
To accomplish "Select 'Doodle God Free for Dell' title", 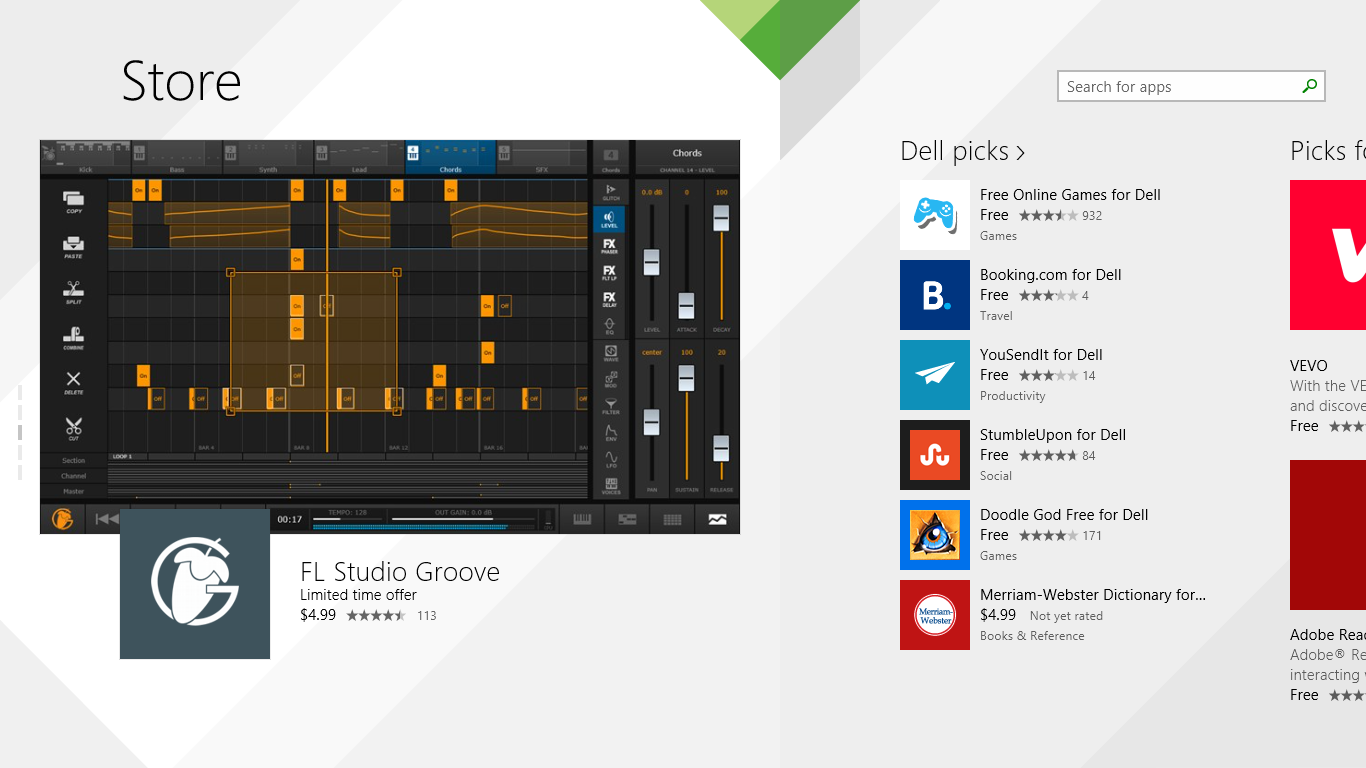I will (1064, 515).
